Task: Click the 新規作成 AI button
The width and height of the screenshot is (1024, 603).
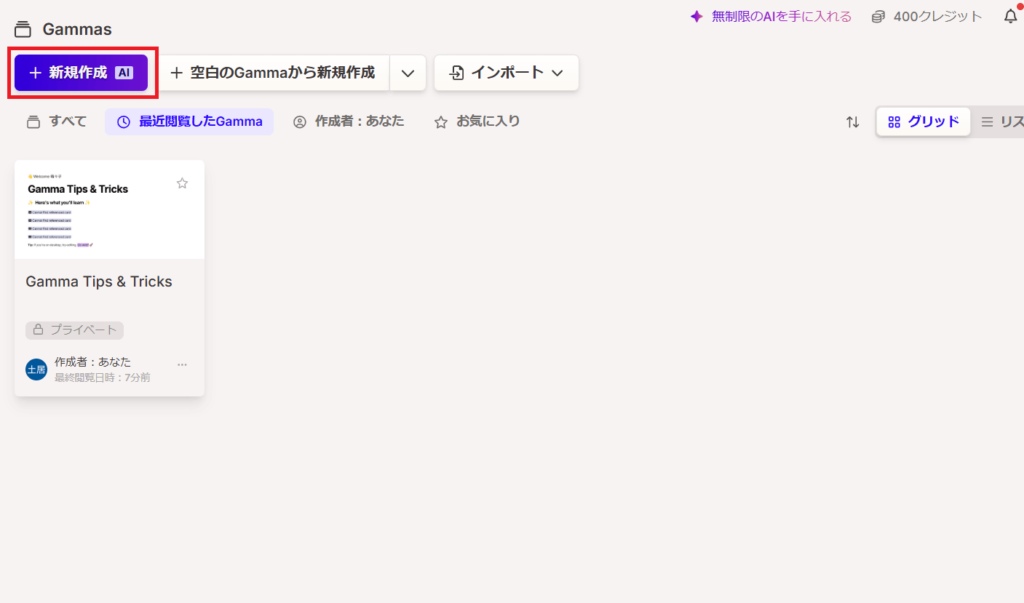Action: (x=82, y=73)
